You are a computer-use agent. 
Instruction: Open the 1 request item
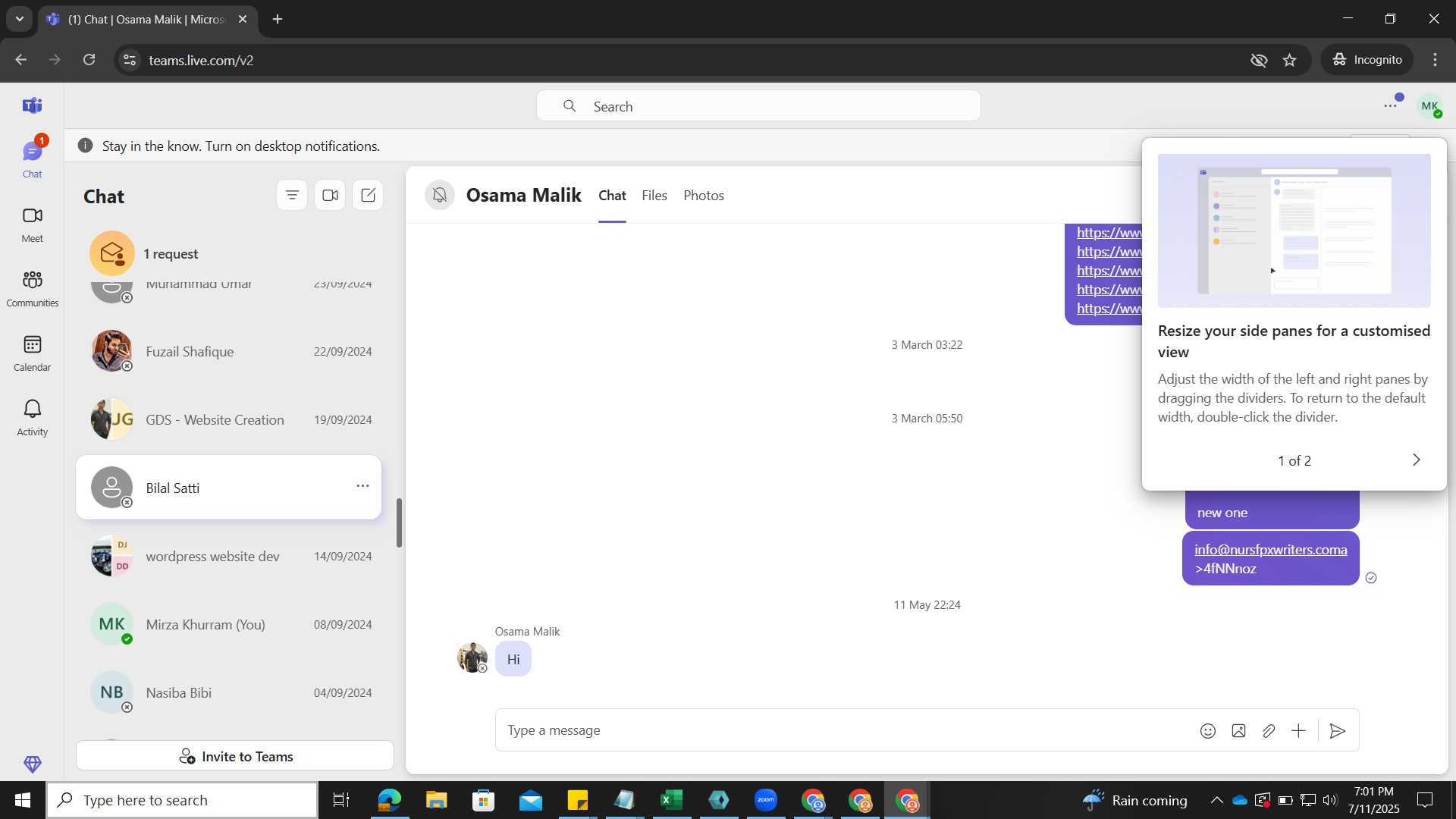coord(228,253)
